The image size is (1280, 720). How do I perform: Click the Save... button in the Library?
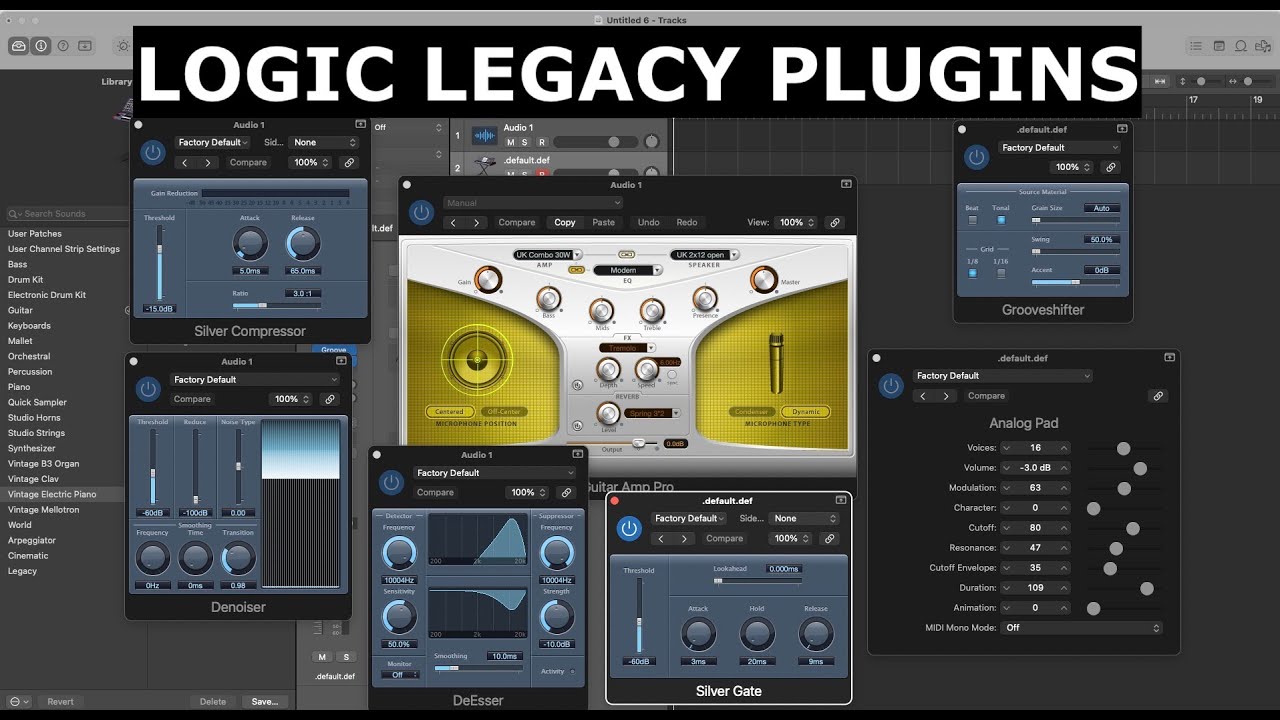(265, 701)
